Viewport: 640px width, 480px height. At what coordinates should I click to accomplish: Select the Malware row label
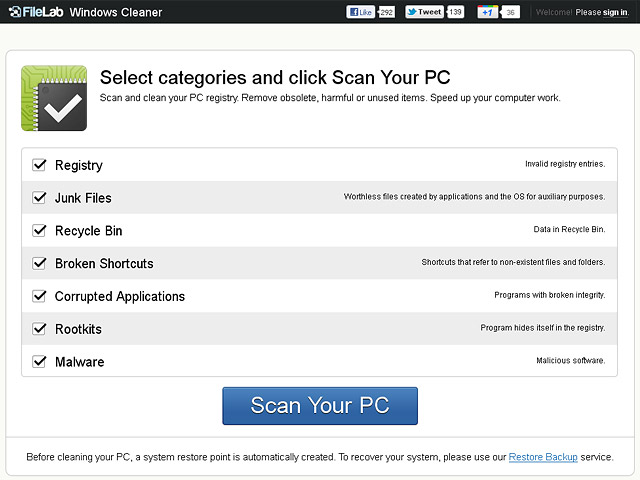(x=80, y=362)
